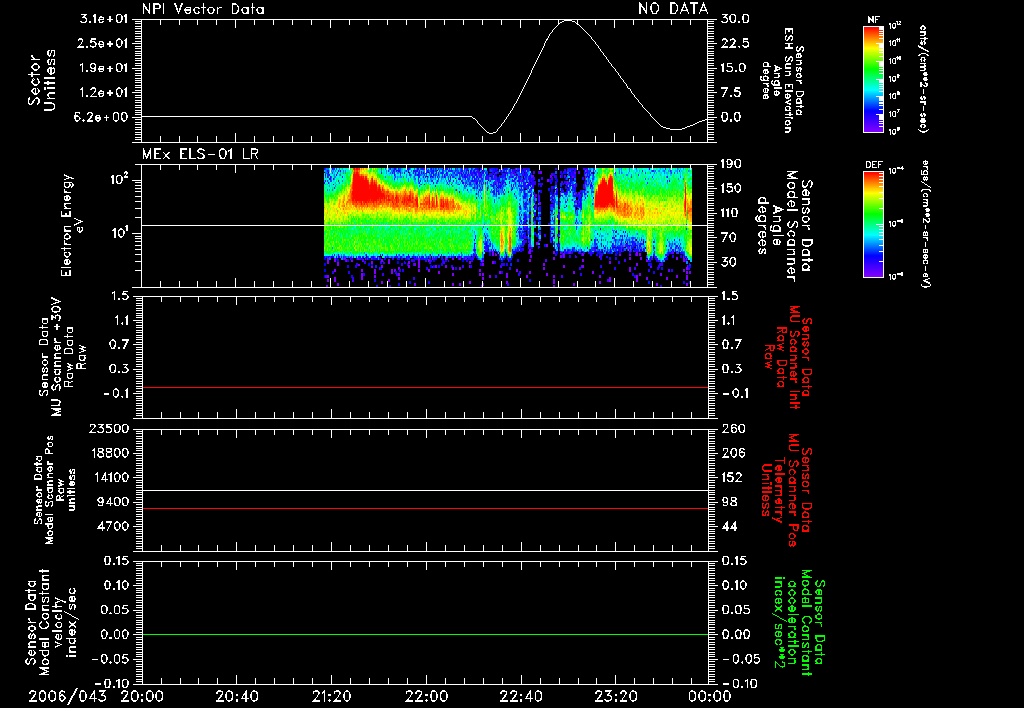Click the 23500 scanner position tick label
The image size is (1024, 708).
pyautogui.click(x=109, y=428)
